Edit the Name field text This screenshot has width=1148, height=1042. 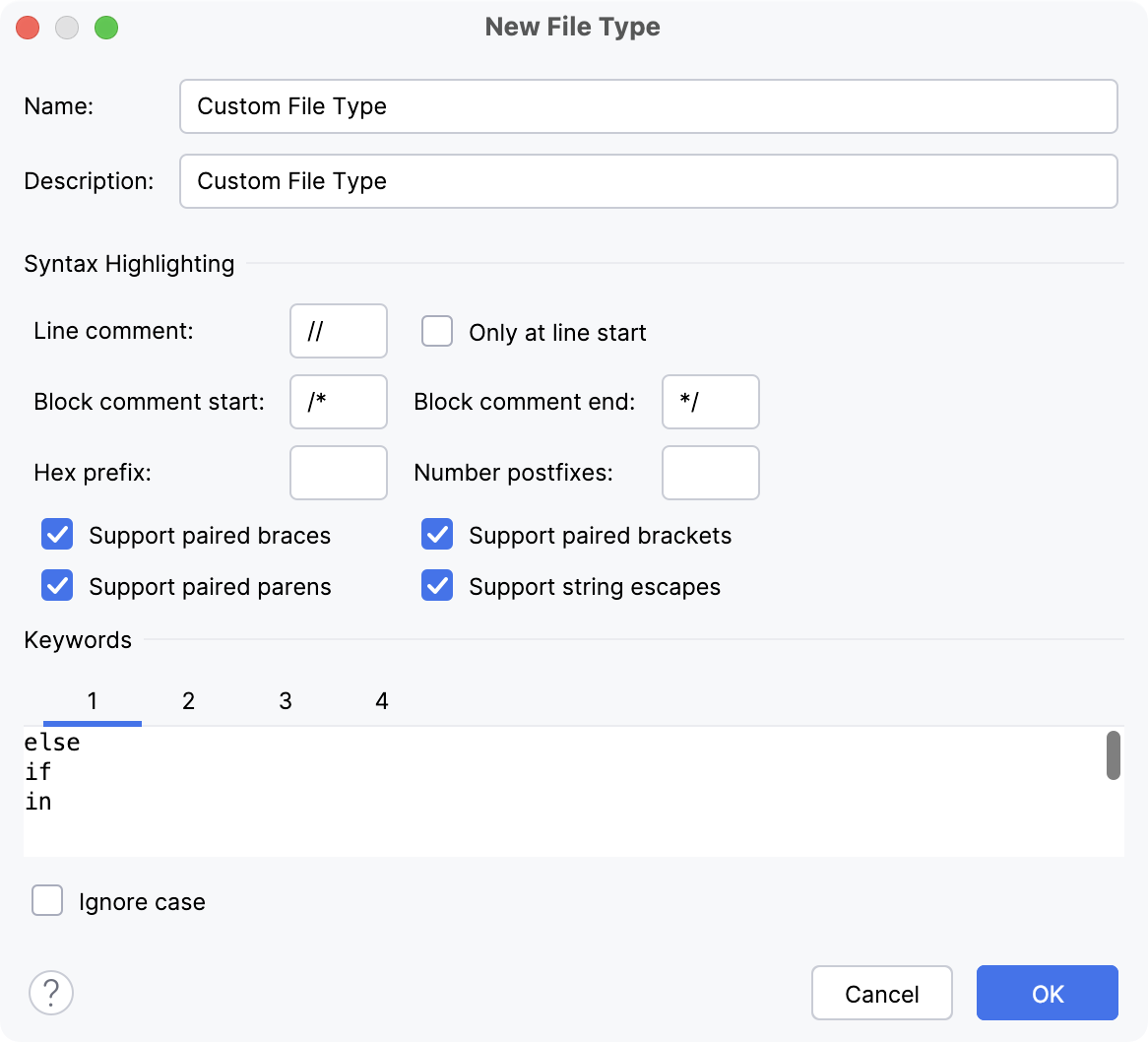[649, 106]
